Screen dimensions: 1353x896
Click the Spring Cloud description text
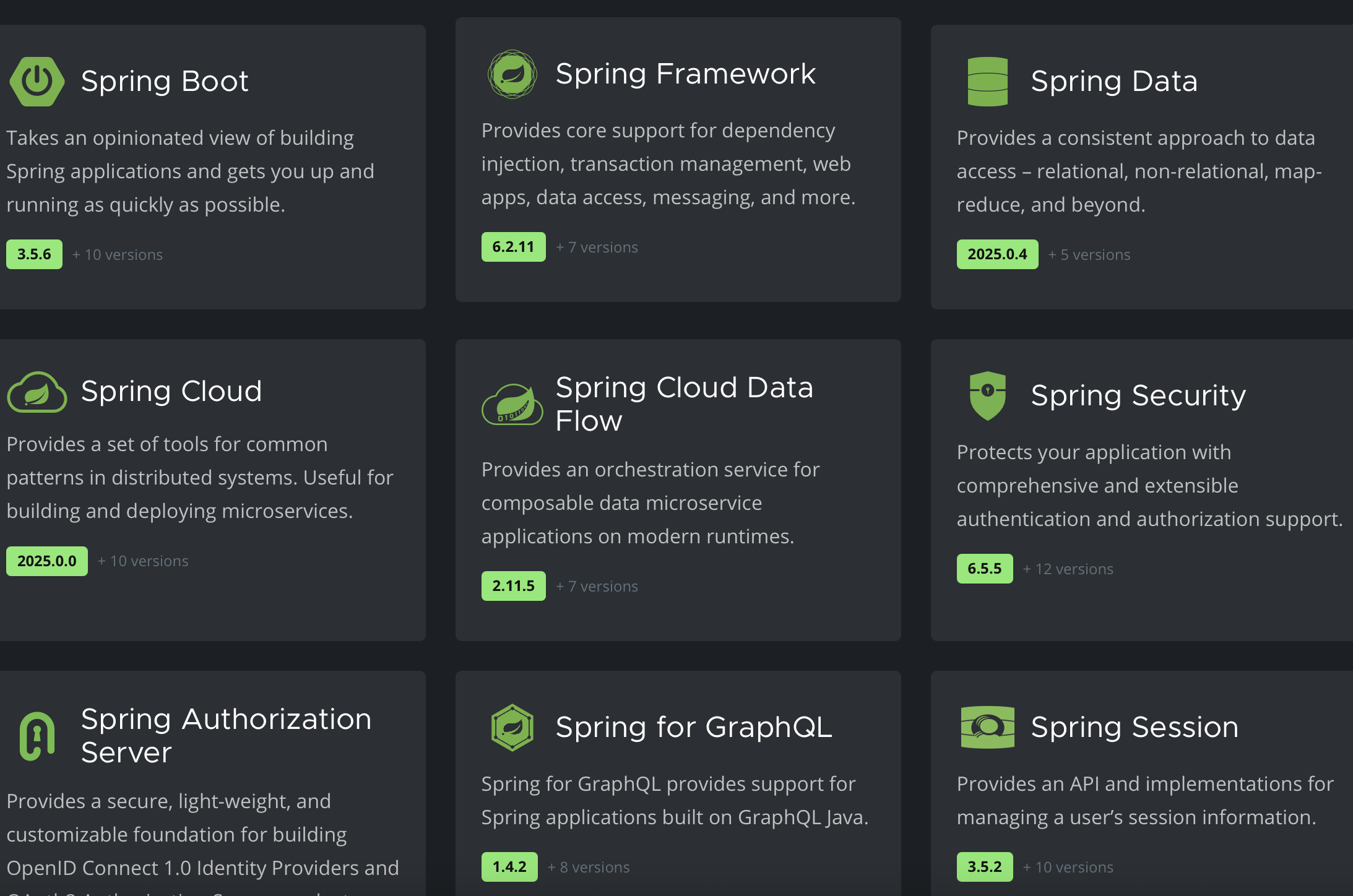[x=199, y=478]
